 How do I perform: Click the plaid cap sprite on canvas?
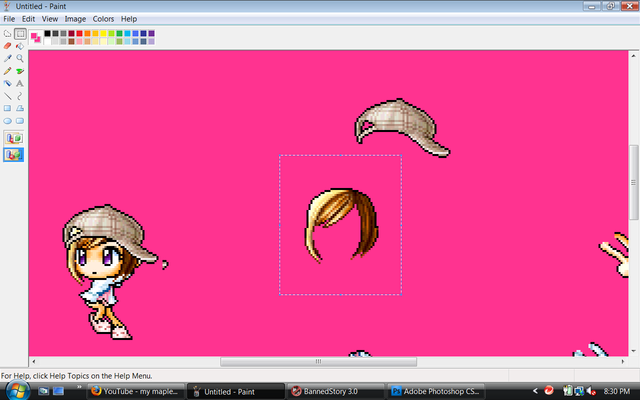[402, 128]
